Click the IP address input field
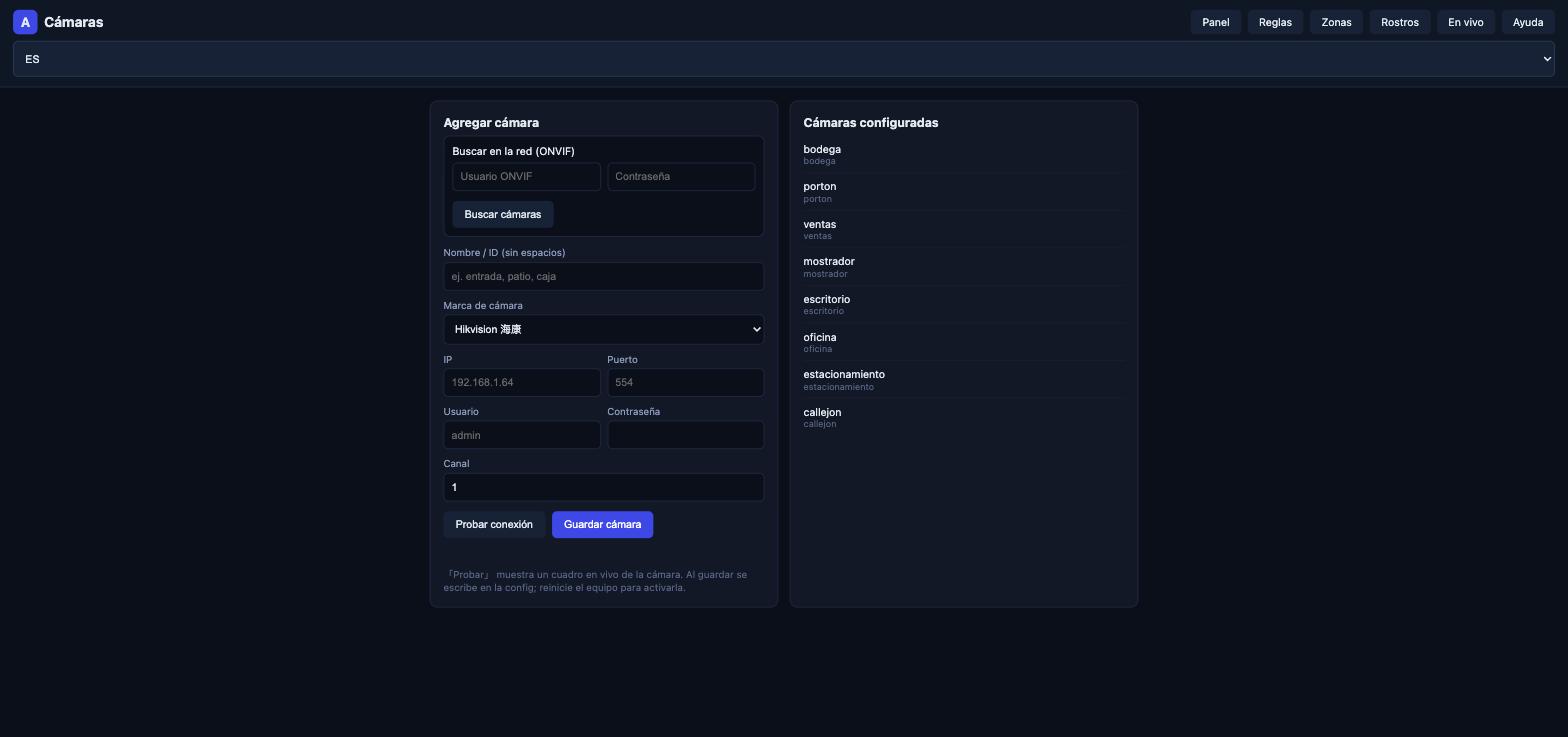Viewport: 1568px width, 737px height. [x=522, y=382]
